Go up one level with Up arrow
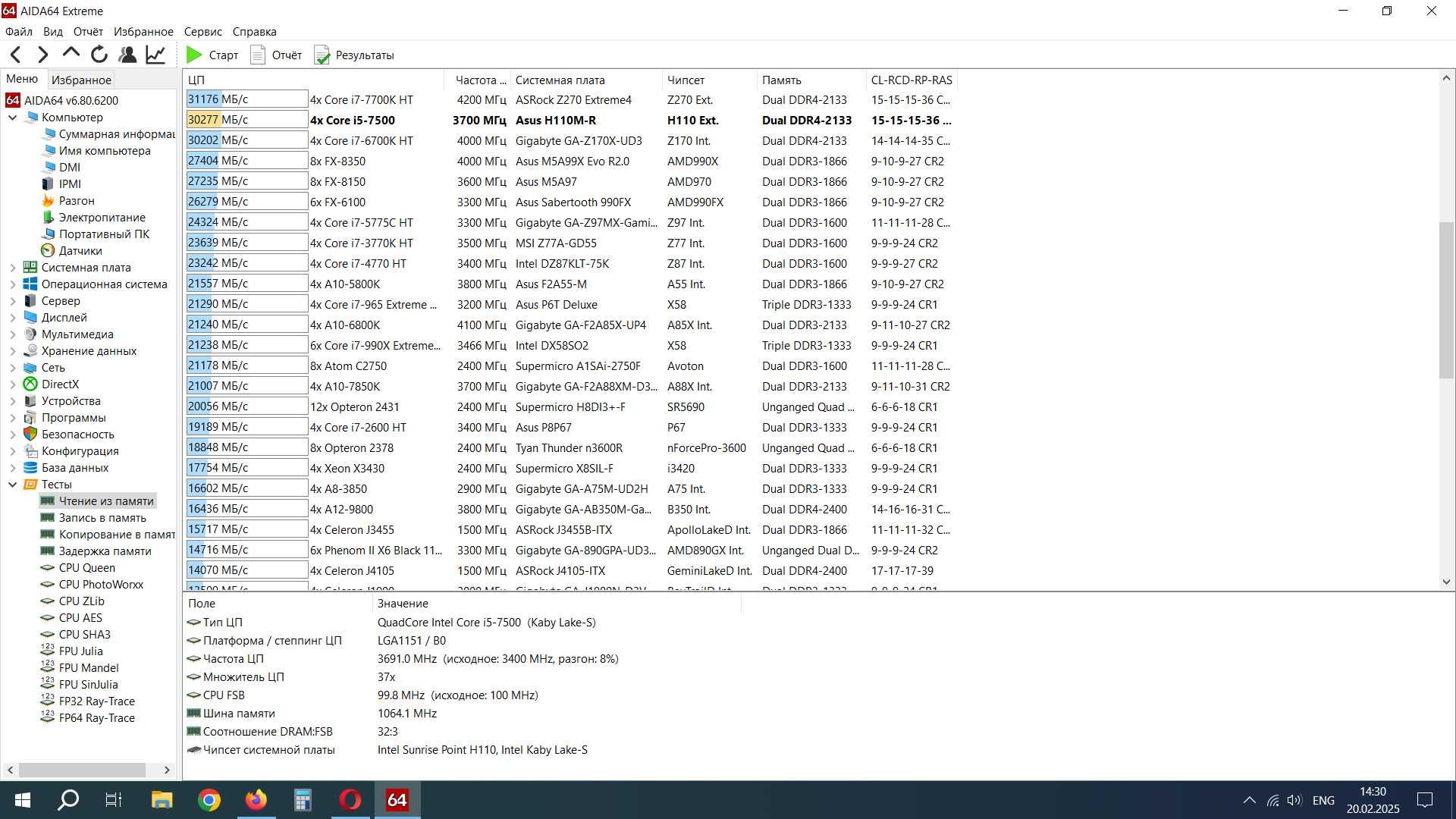 tap(71, 53)
